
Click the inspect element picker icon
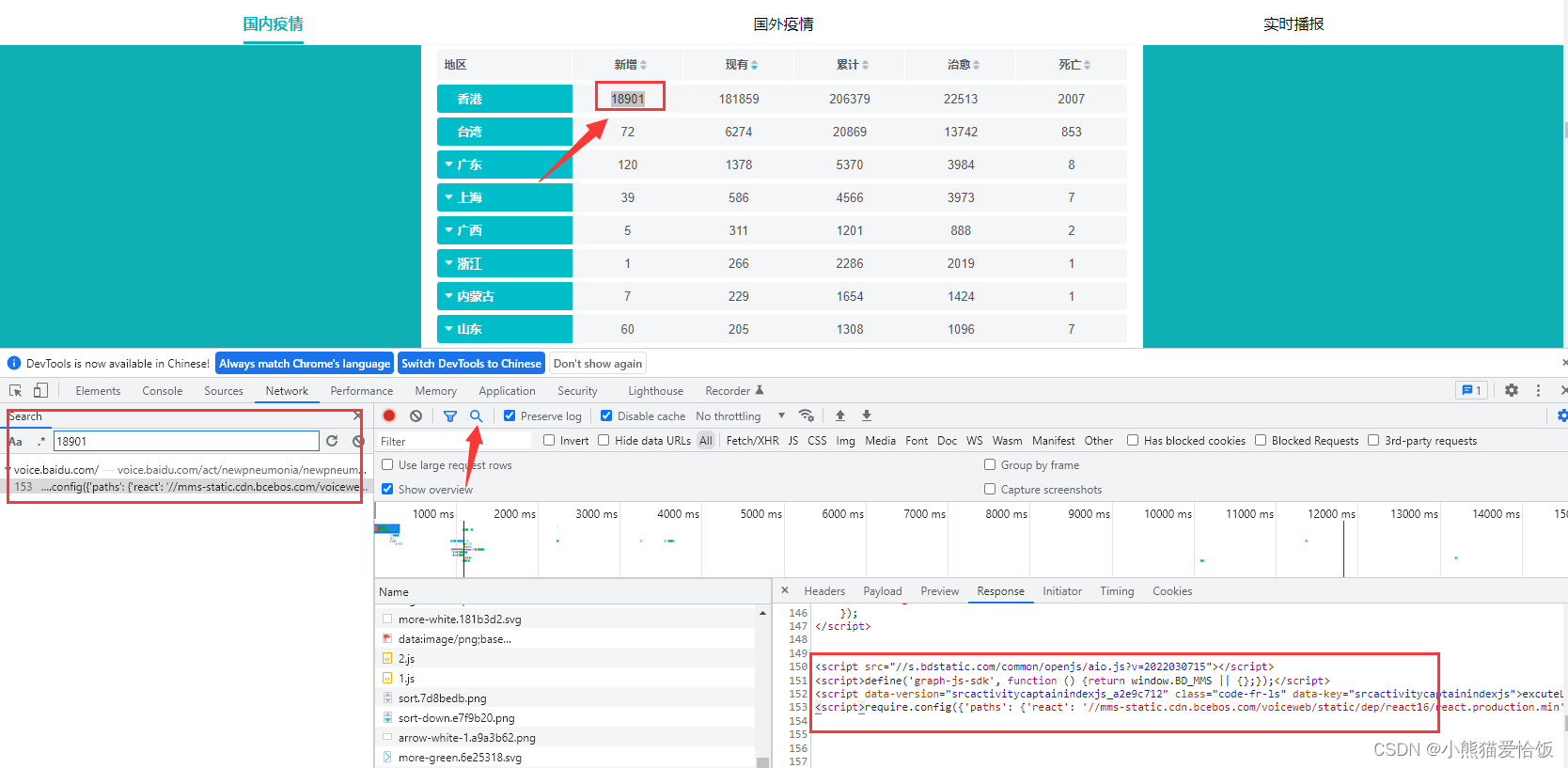pyautogui.click(x=15, y=390)
